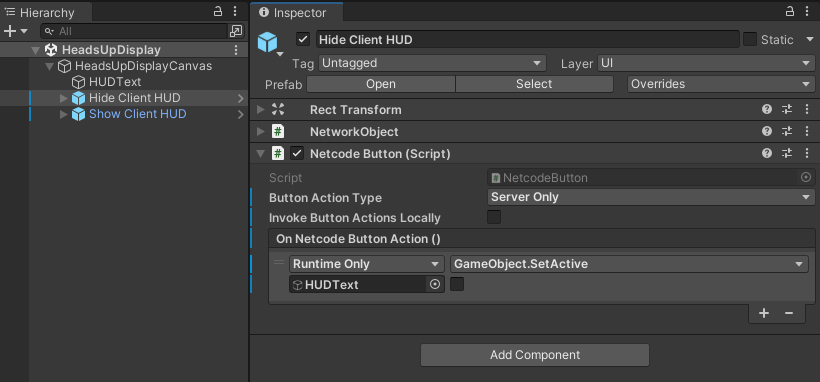The height and width of the screenshot is (382, 820).
Task: Toggle Invoke Button Actions Locally checkbox
Action: (494, 217)
